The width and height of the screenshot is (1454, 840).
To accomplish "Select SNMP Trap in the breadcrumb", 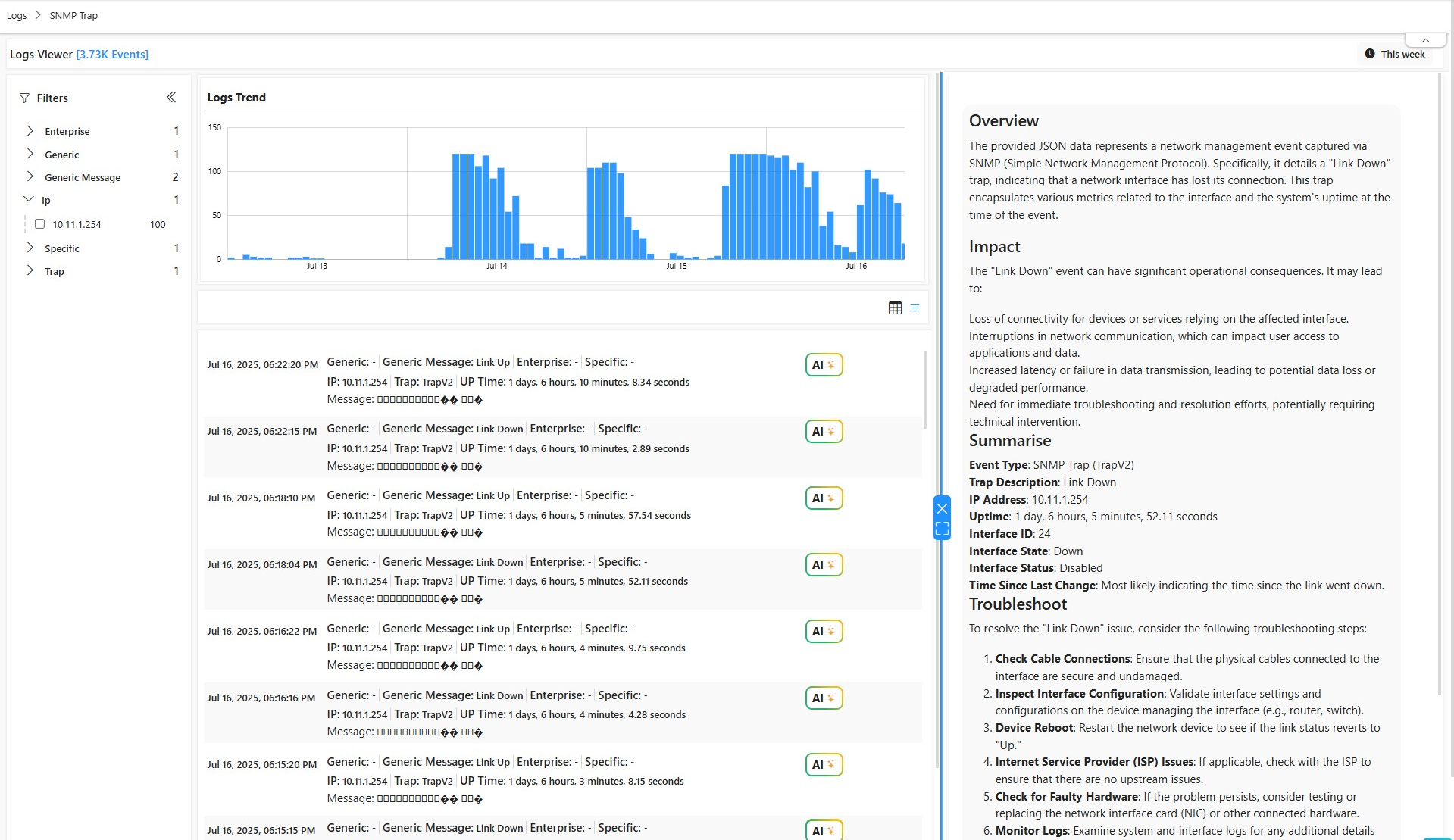I will 73,15.
